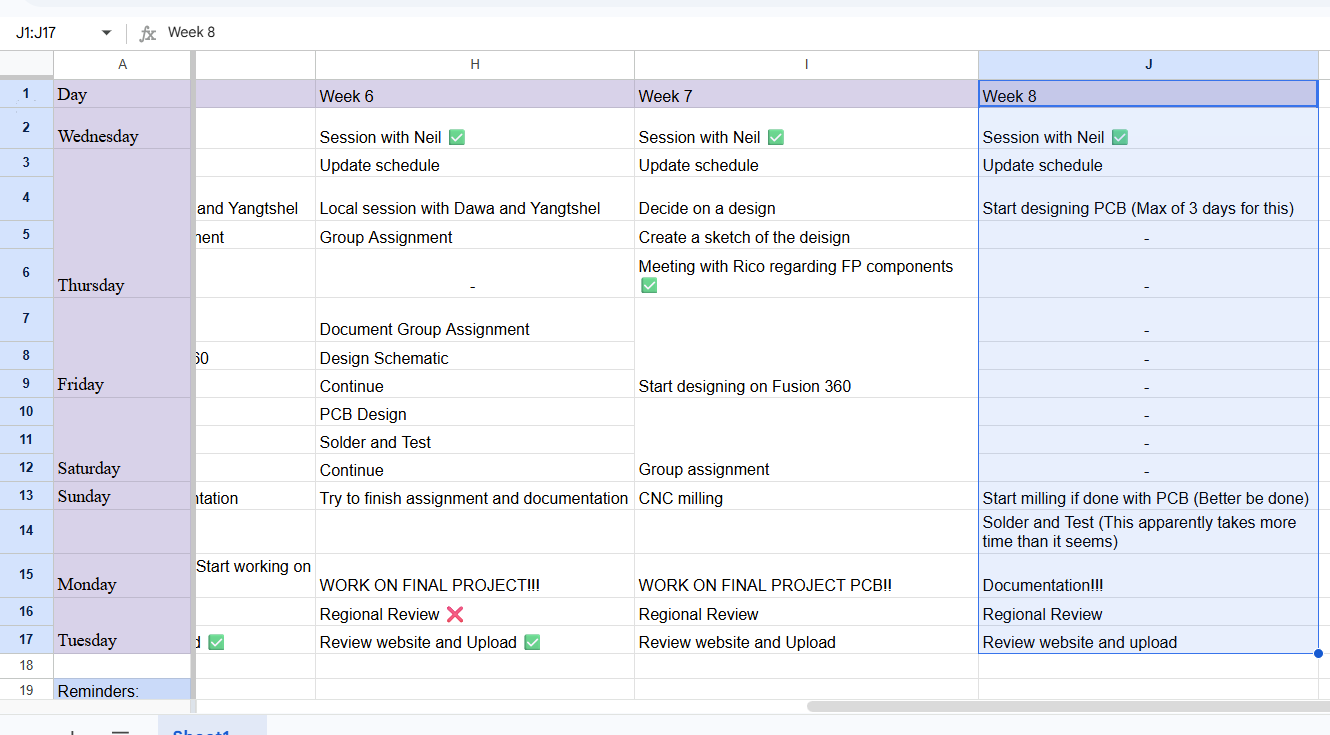Click green checkmark beside Week 6 Session with Neil

coord(456,136)
